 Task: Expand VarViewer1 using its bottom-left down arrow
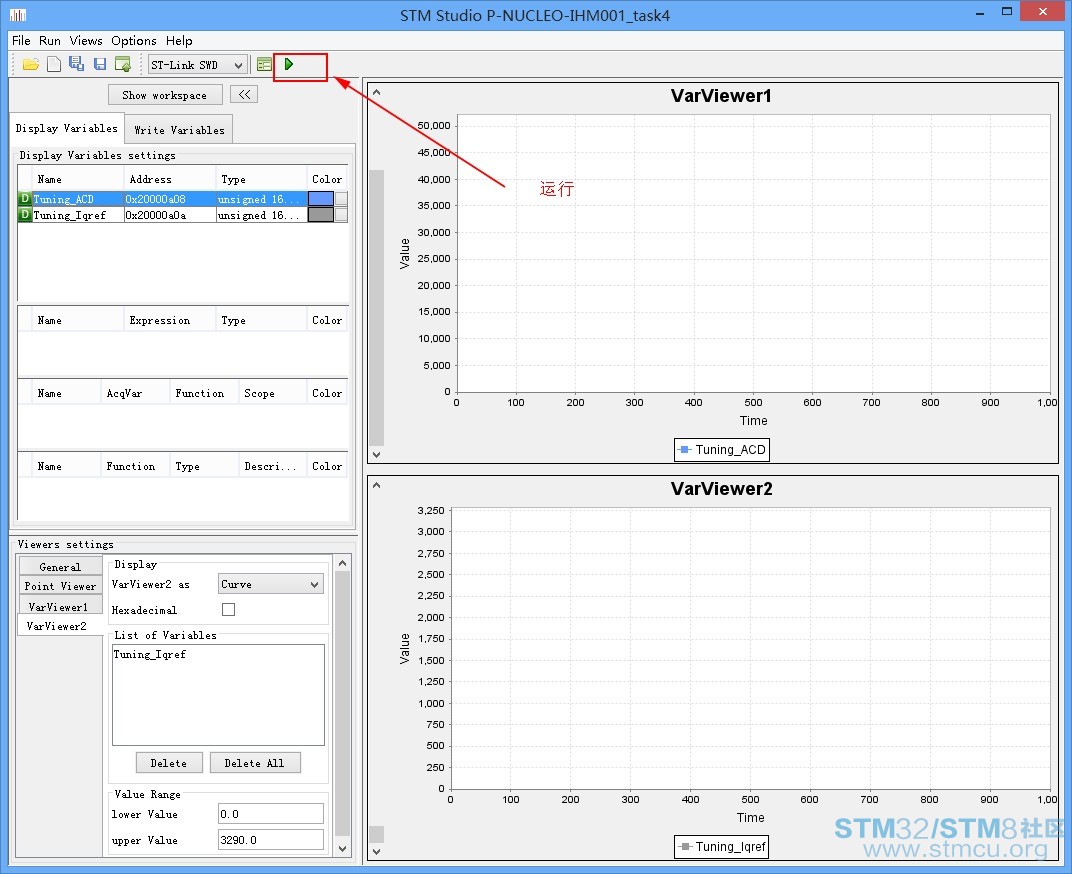(x=376, y=454)
